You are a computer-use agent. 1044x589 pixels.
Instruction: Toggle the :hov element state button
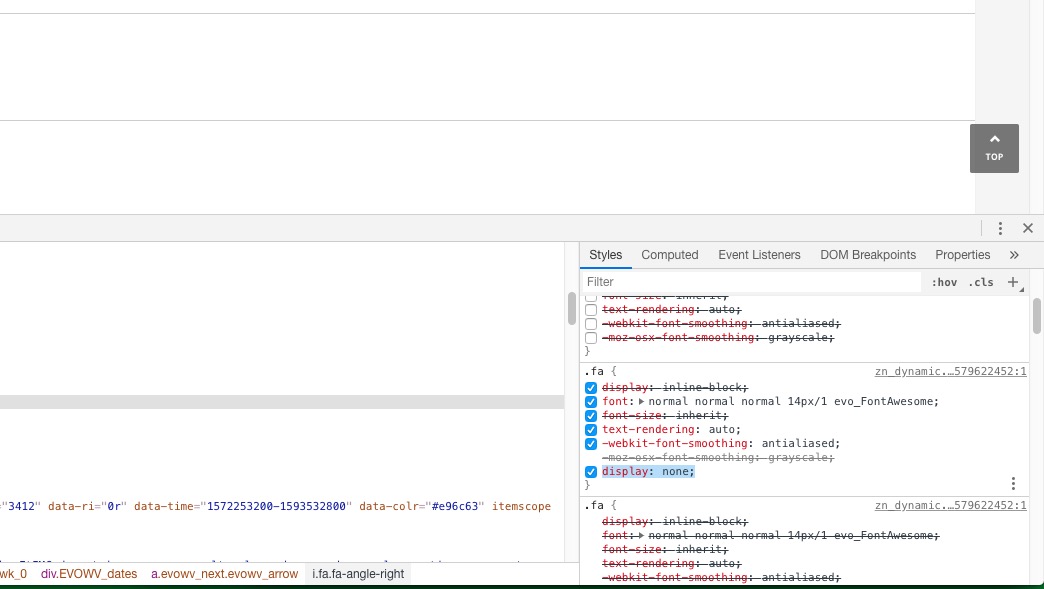pyautogui.click(x=944, y=282)
